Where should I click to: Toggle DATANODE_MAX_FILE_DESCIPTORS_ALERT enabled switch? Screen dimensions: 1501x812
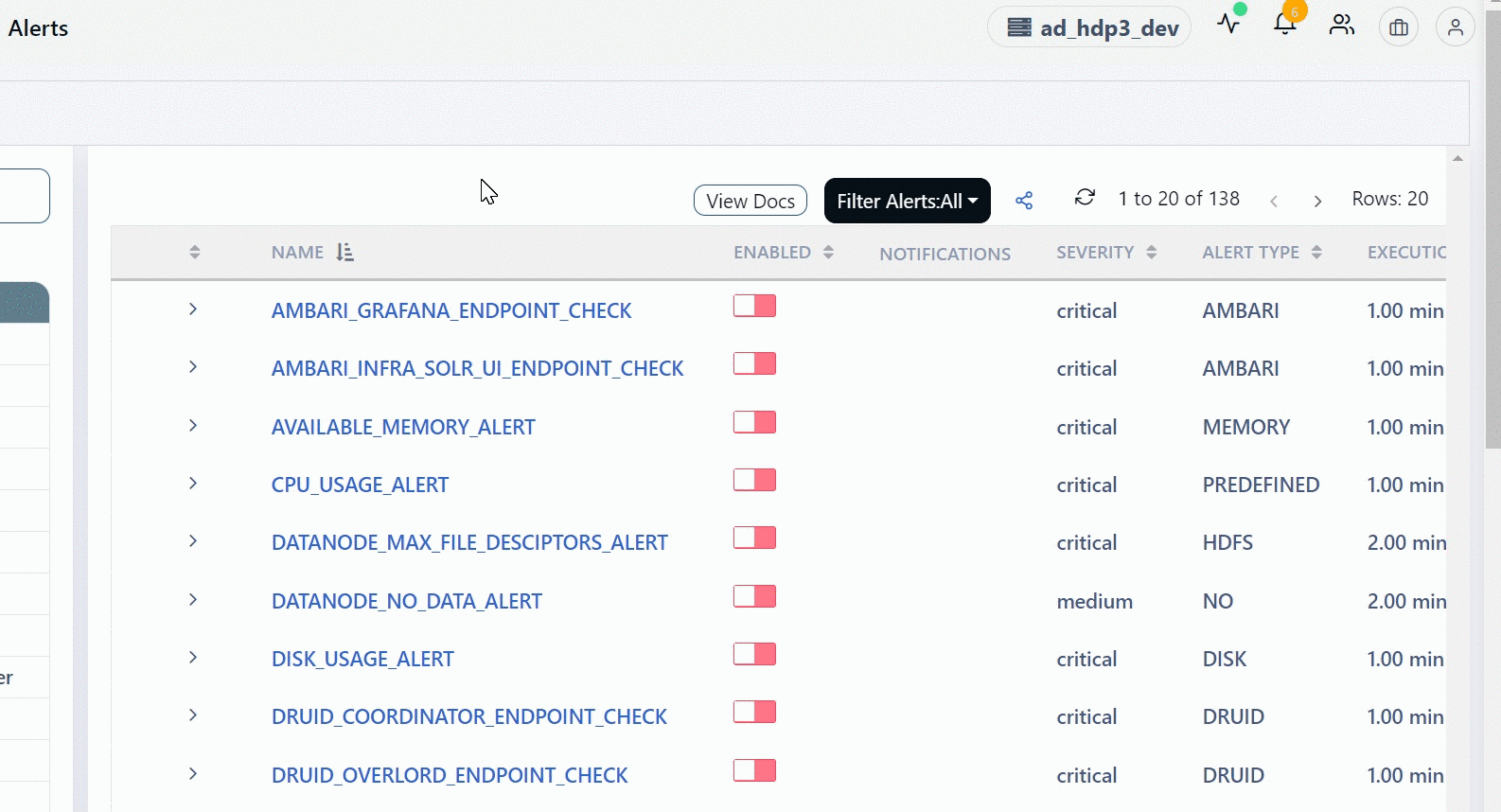754,538
